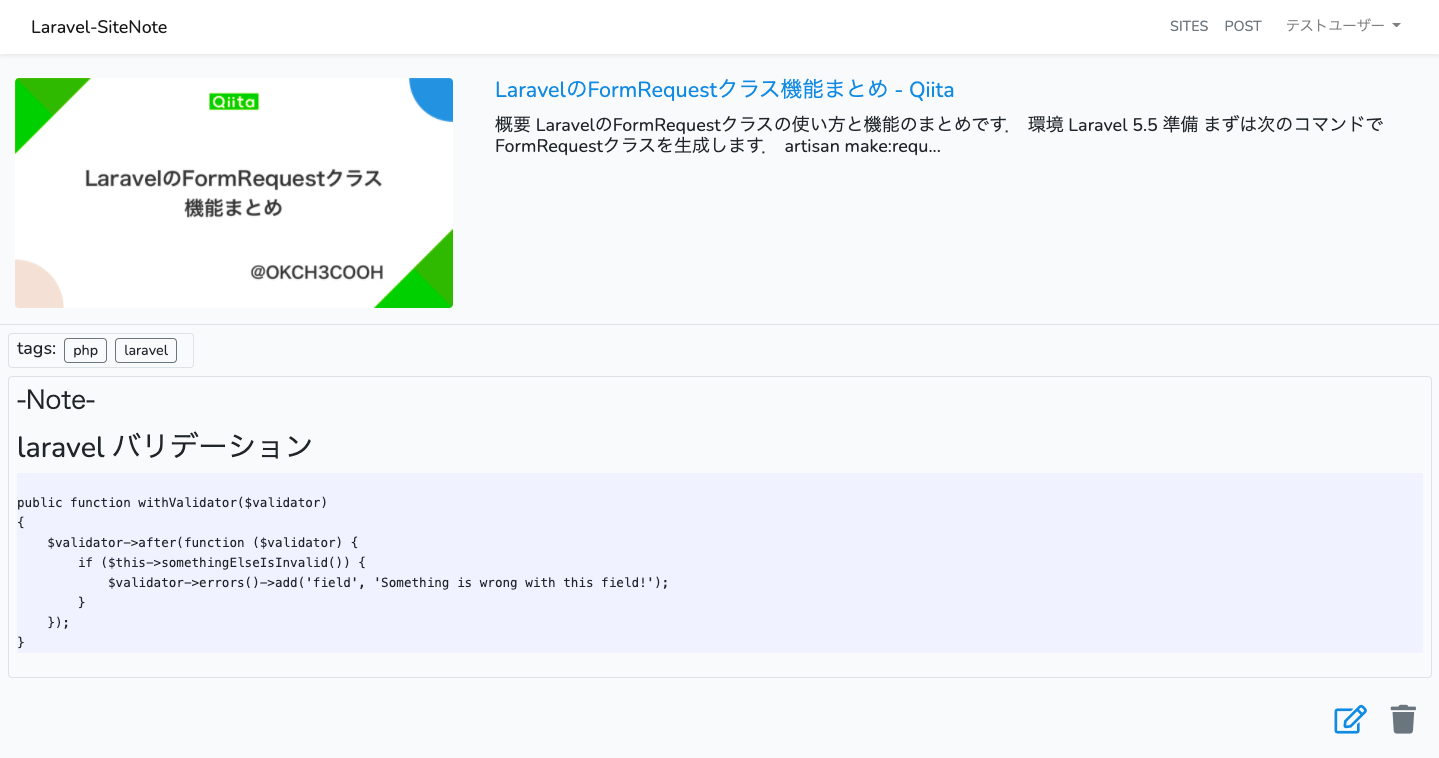Viewport: 1439px width, 758px height.
Task: Click the laravel バリデーション heading
Action: pyautogui.click(x=163, y=446)
